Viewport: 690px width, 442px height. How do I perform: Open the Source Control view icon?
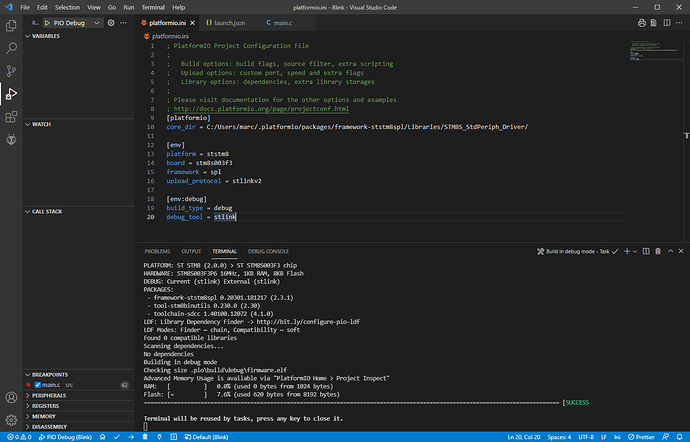(x=11, y=71)
